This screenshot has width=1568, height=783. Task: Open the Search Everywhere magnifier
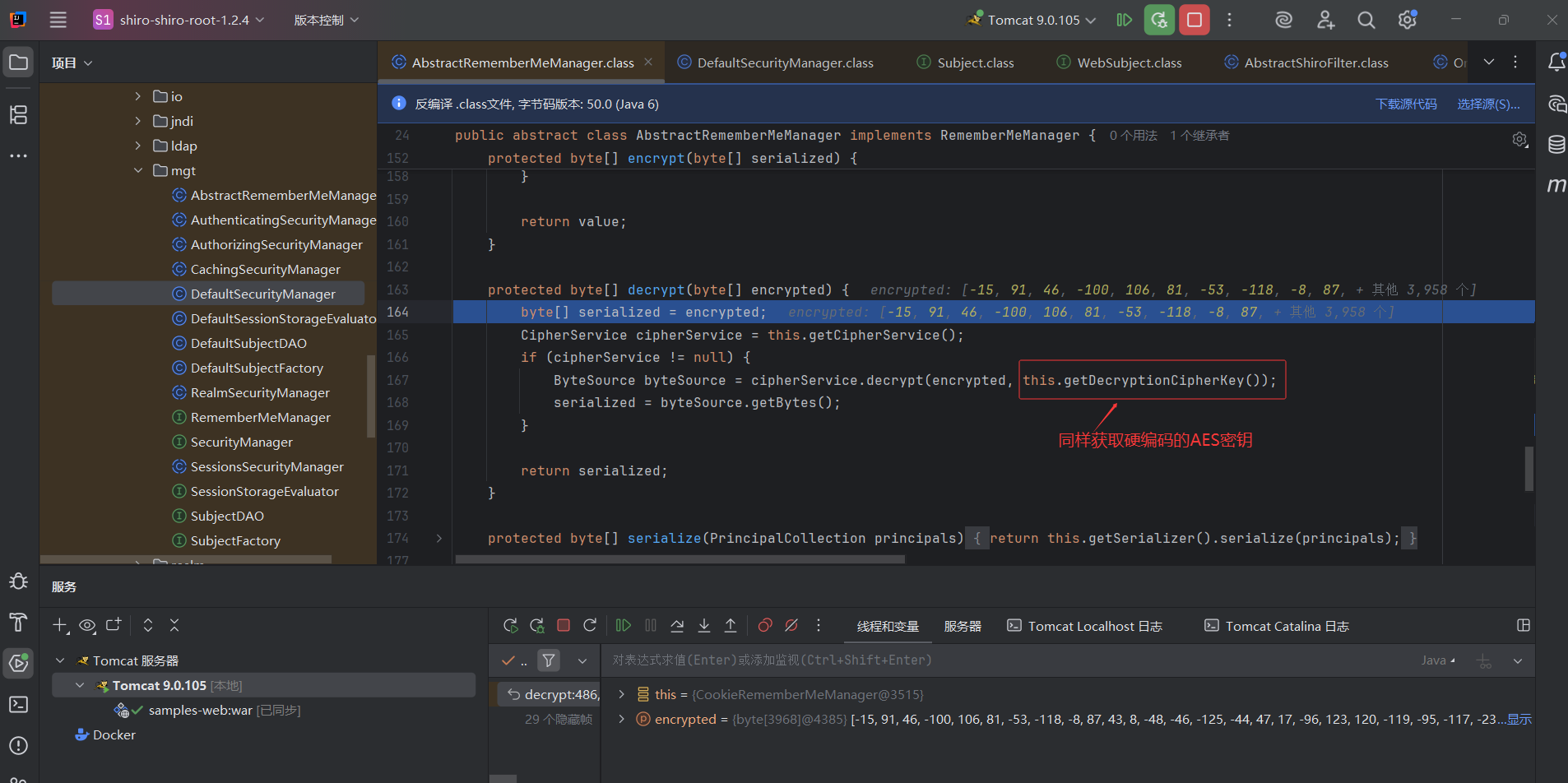click(1366, 20)
